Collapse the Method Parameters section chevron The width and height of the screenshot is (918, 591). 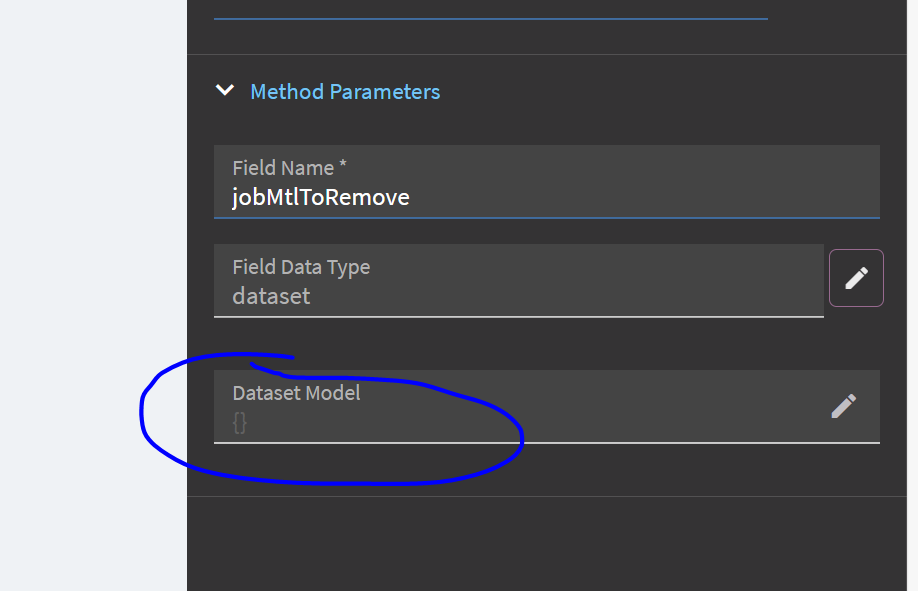225,91
